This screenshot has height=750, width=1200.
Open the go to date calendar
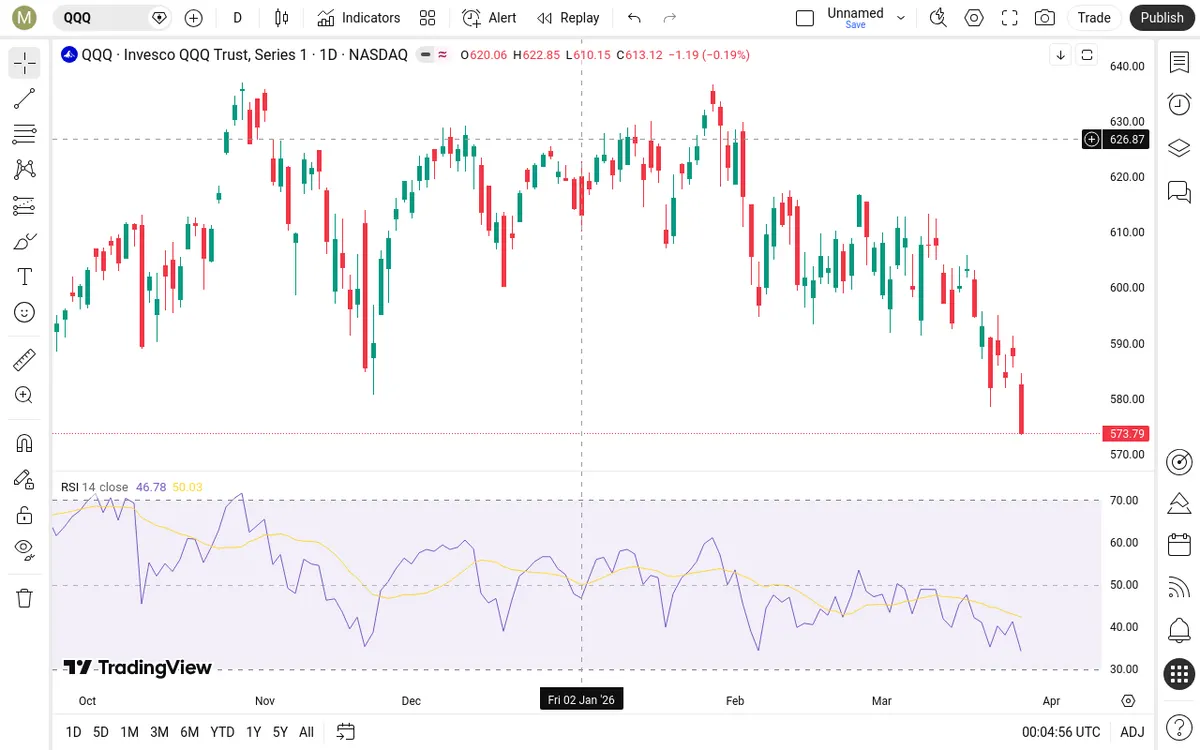click(346, 732)
